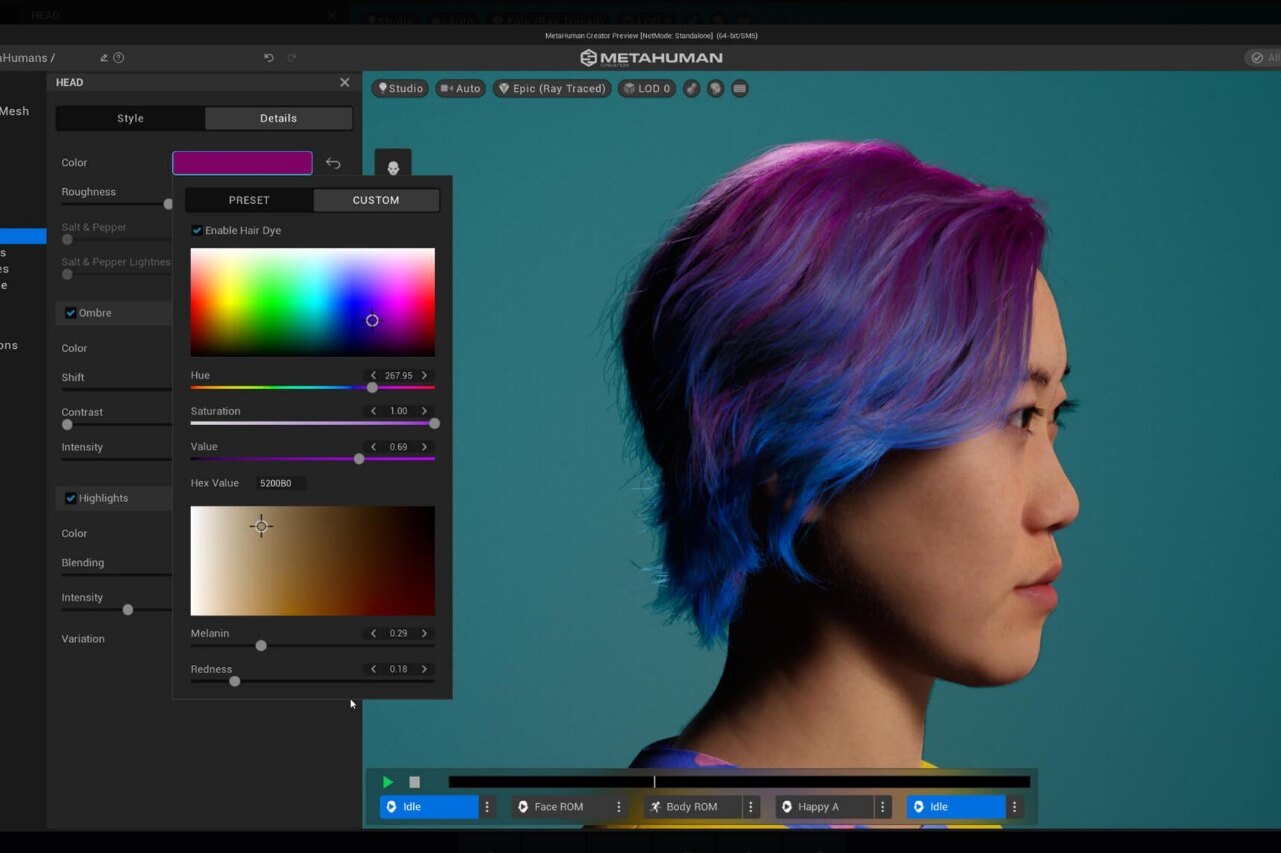1281x853 pixels.
Task: Open the Auto camera dropdown
Action: coord(461,88)
